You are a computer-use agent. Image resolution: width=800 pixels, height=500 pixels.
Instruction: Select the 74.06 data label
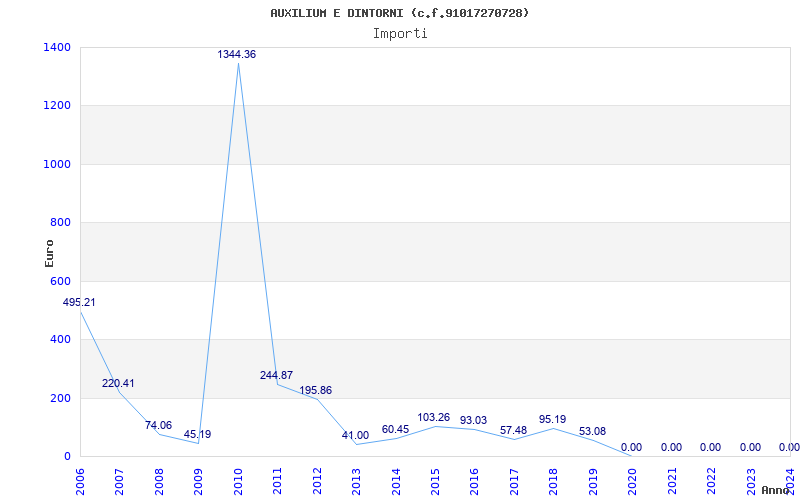pyautogui.click(x=158, y=425)
